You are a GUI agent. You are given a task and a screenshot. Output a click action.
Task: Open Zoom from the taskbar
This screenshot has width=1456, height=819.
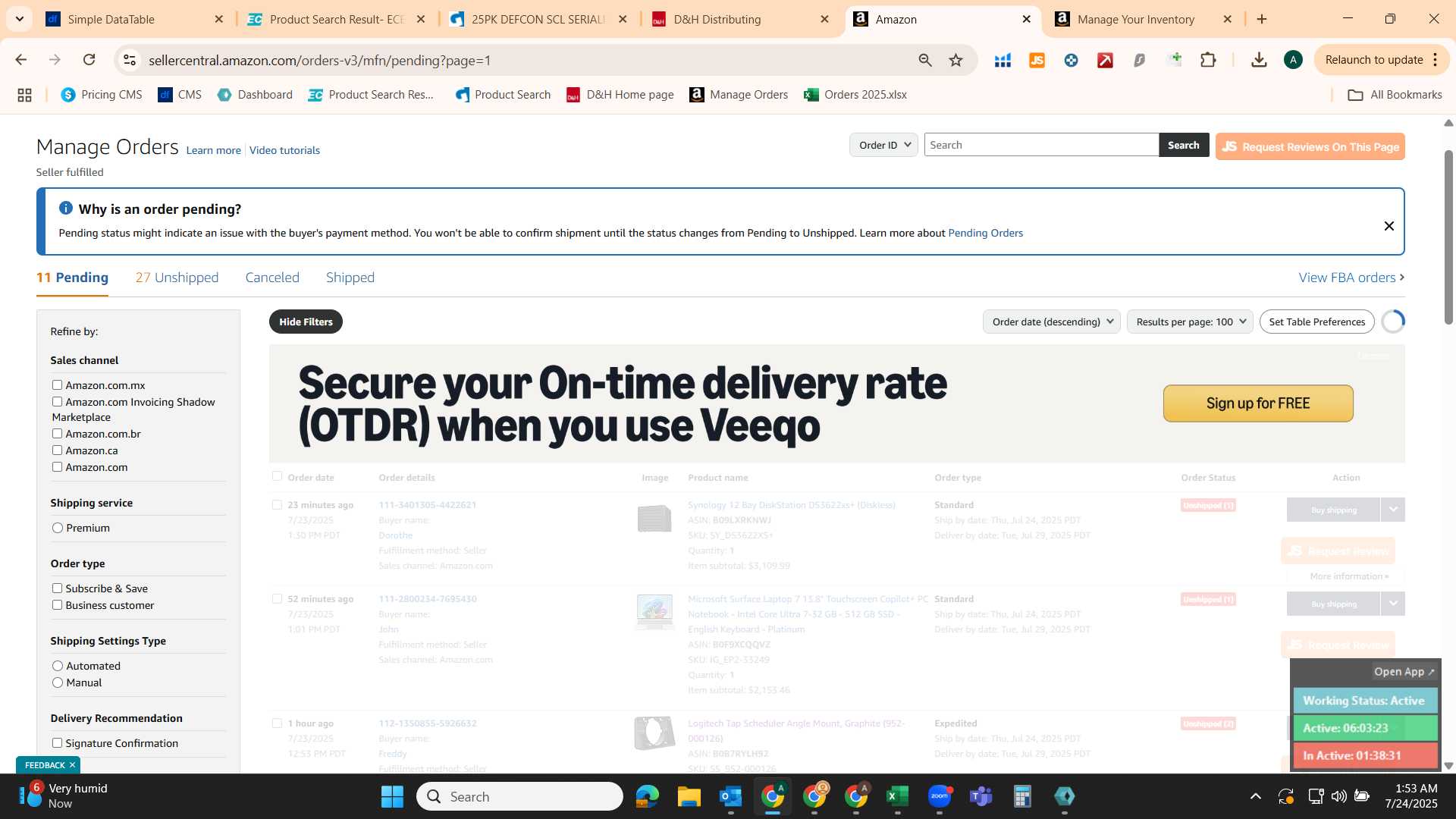940,796
